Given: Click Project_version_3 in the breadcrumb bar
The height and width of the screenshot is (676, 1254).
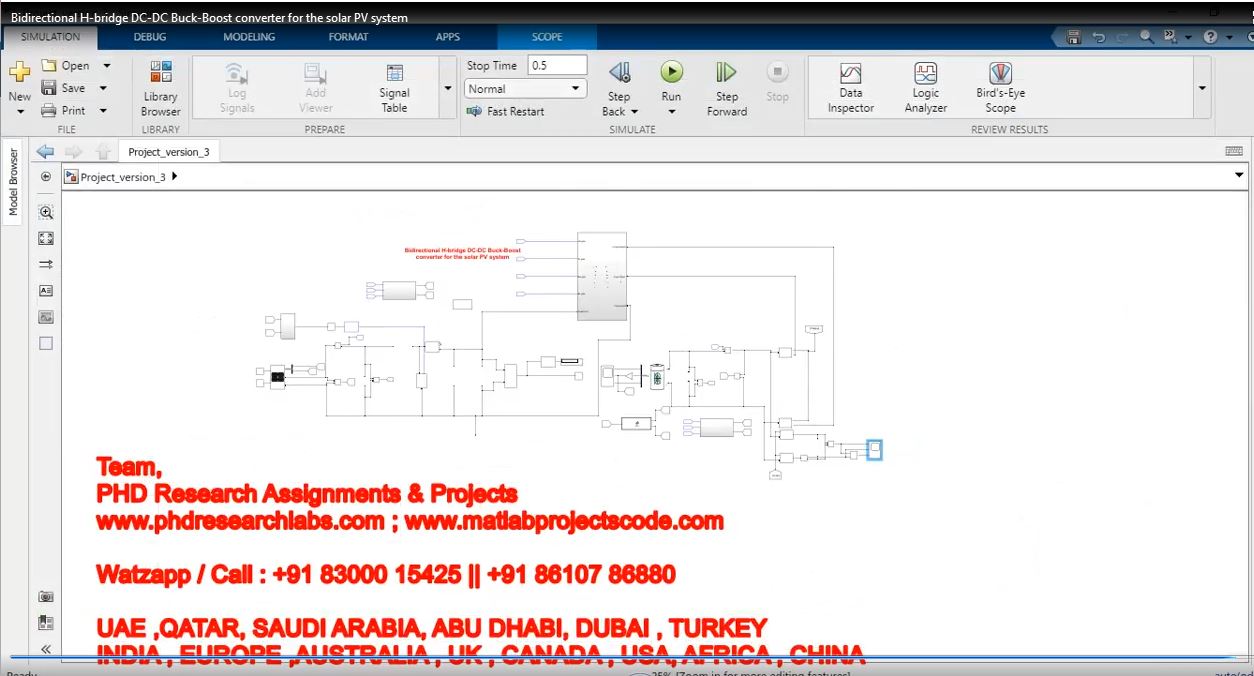Looking at the screenshot, I should click(x=123, y=177).
